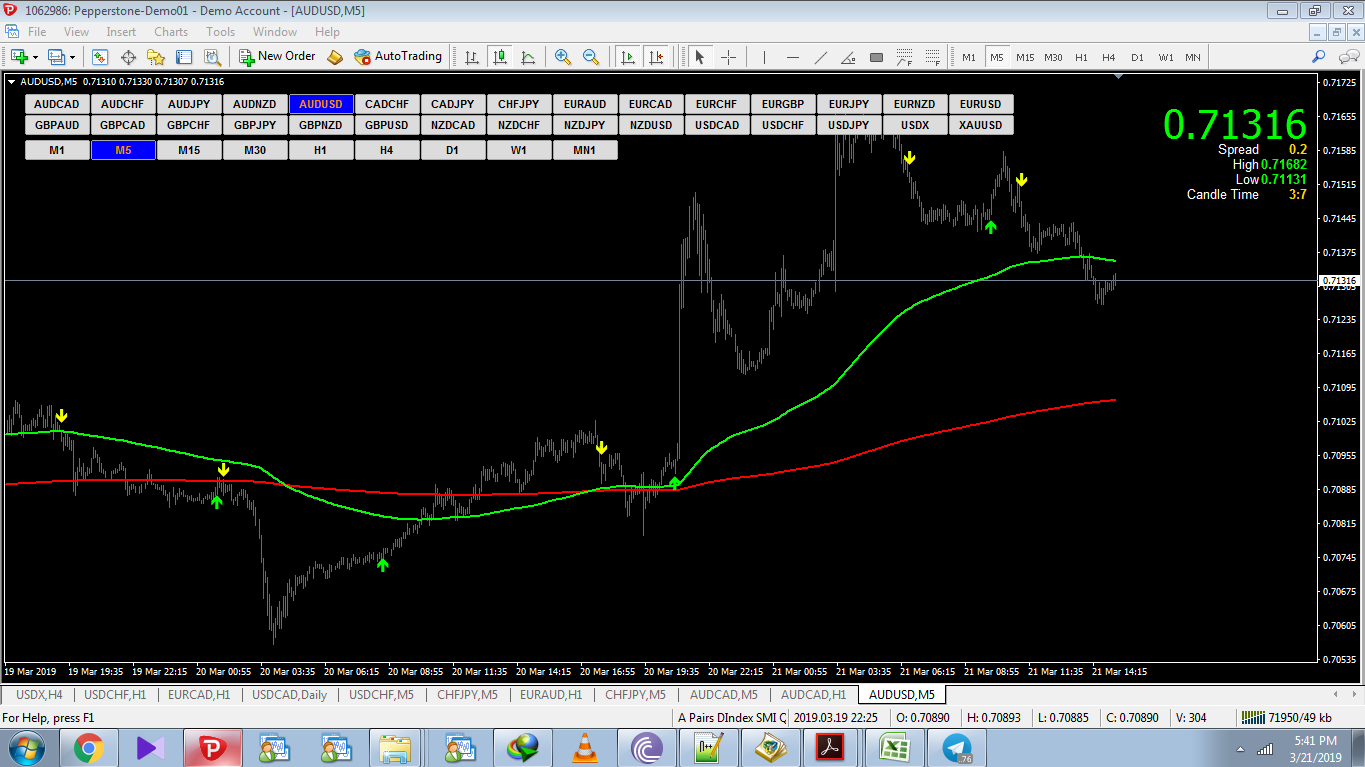Select the rectangle drawing tool
The width and height of the screenshot is (1365, 767).
coord(877,57)
